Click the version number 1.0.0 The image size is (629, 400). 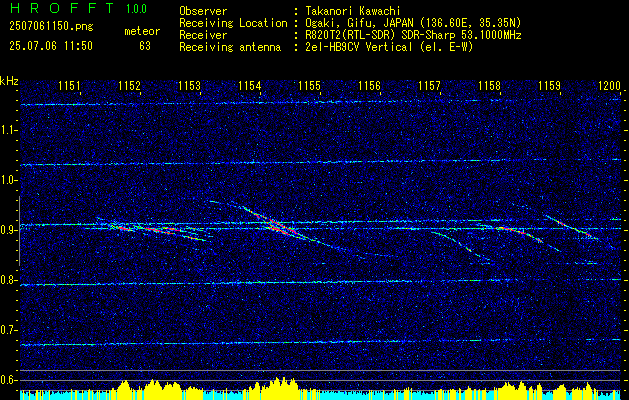[x=136, y=9]
